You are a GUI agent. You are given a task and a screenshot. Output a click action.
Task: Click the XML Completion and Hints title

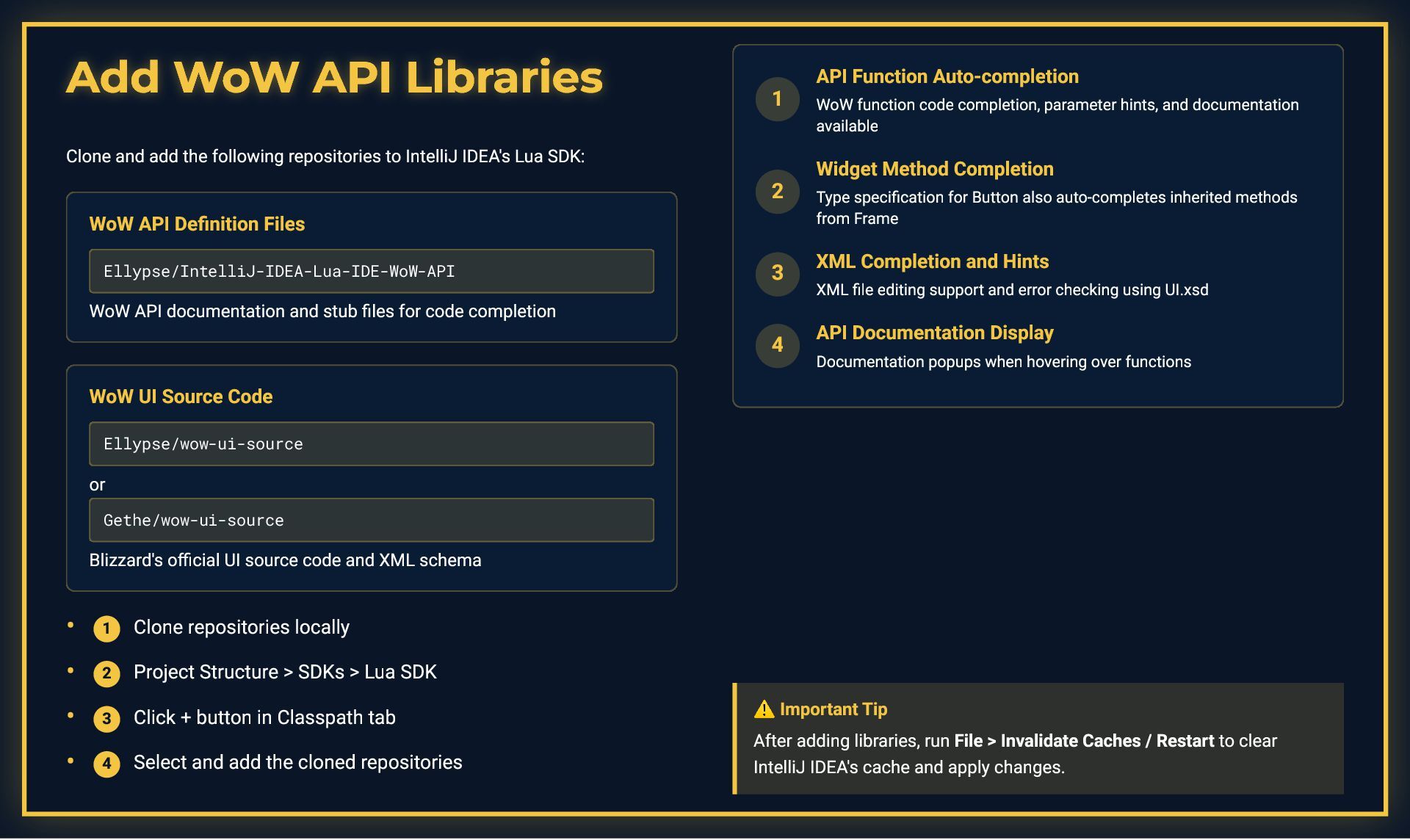932,261
